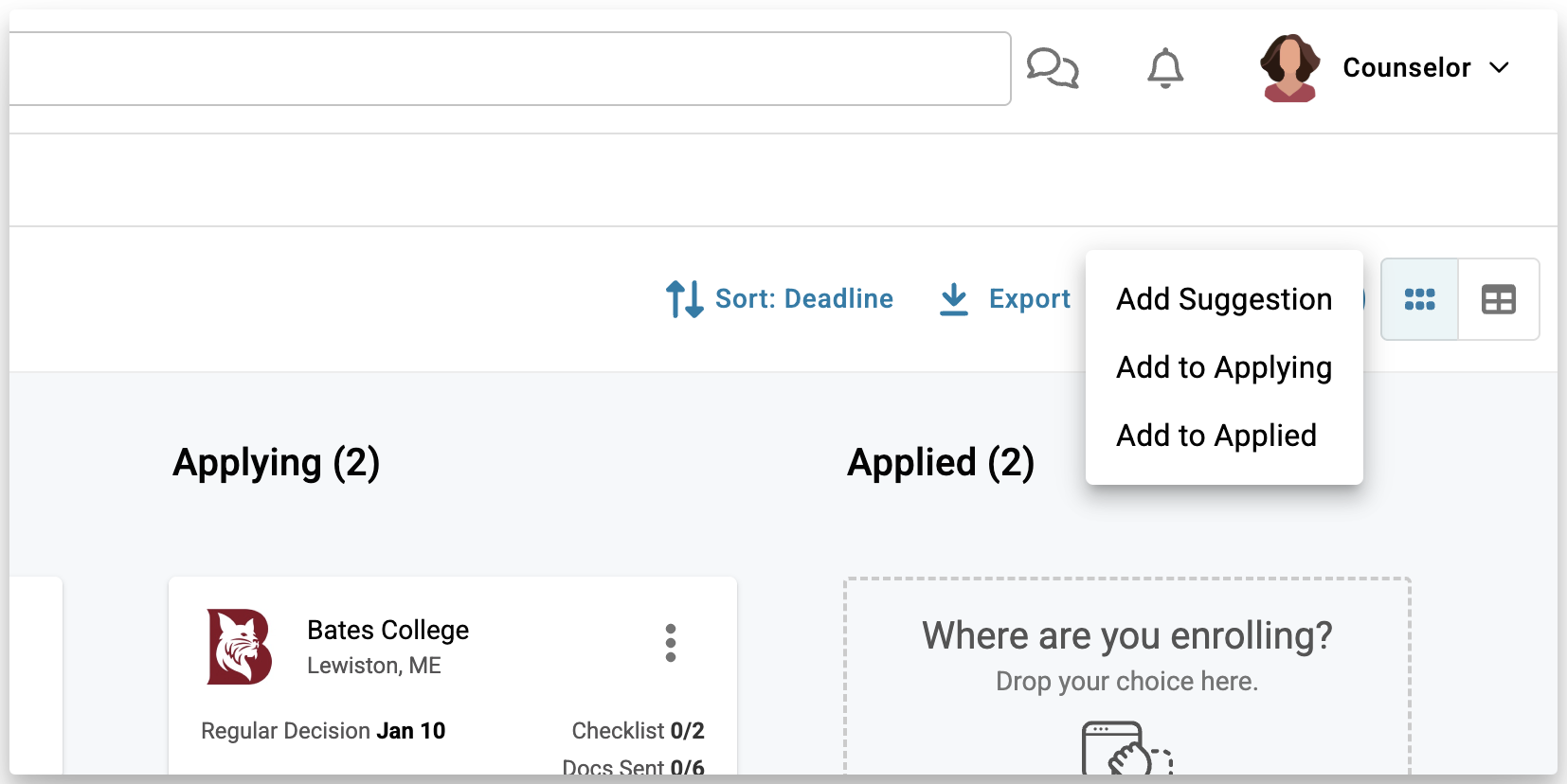Click the notifications bell icon
The width and height of the screenshot is (1567, 784).
tap(1165, 68)
